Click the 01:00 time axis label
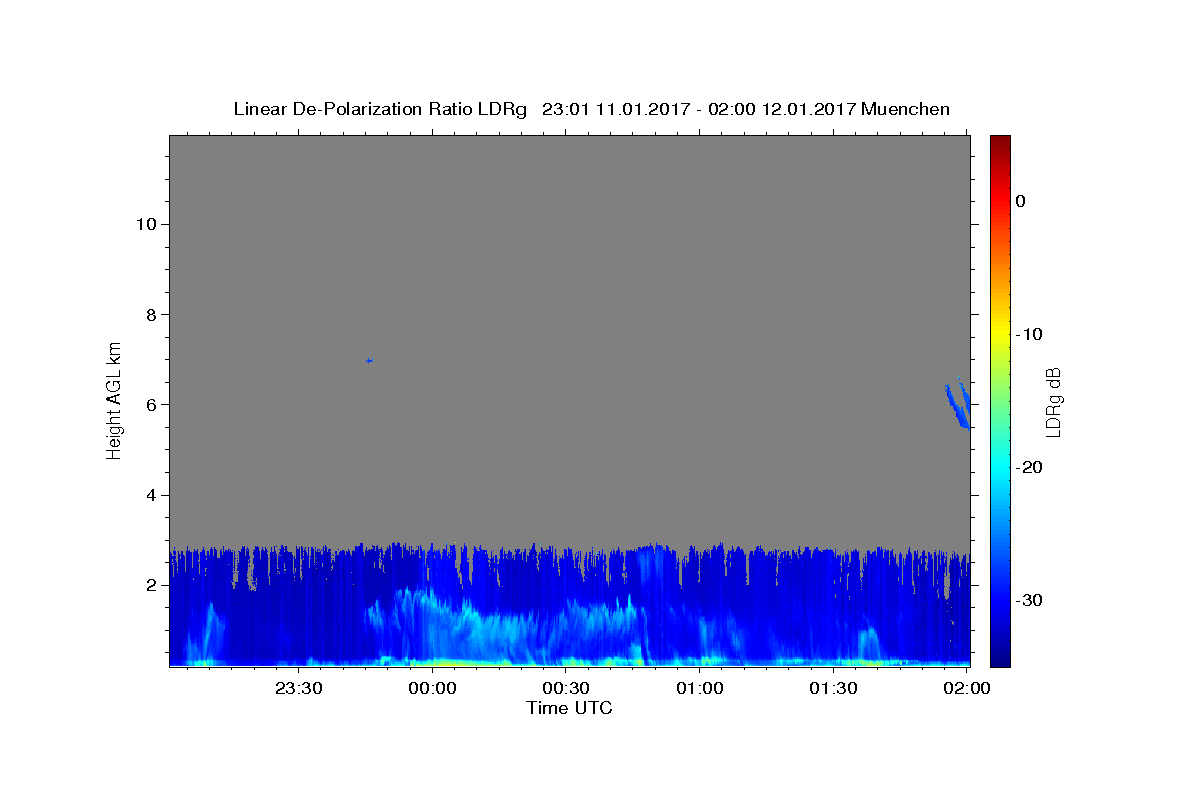 tap(700, 688)
